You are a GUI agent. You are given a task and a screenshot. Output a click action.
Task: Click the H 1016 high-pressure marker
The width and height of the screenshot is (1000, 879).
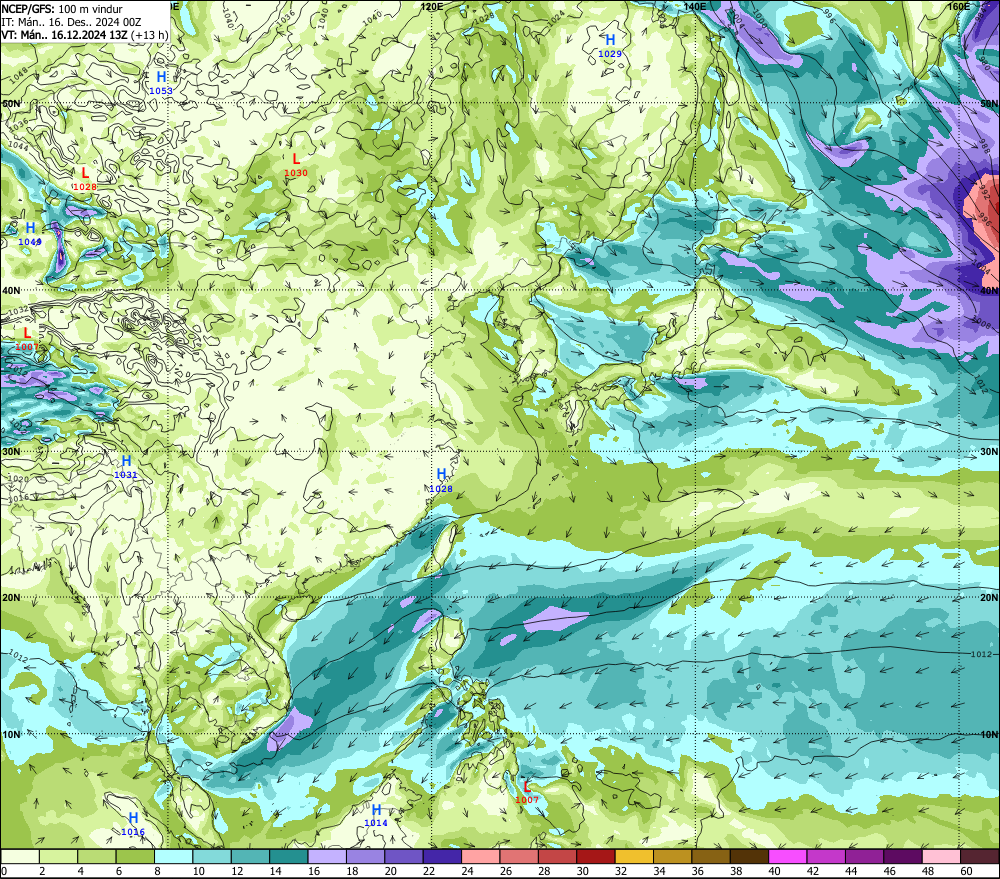pos(133,824)
